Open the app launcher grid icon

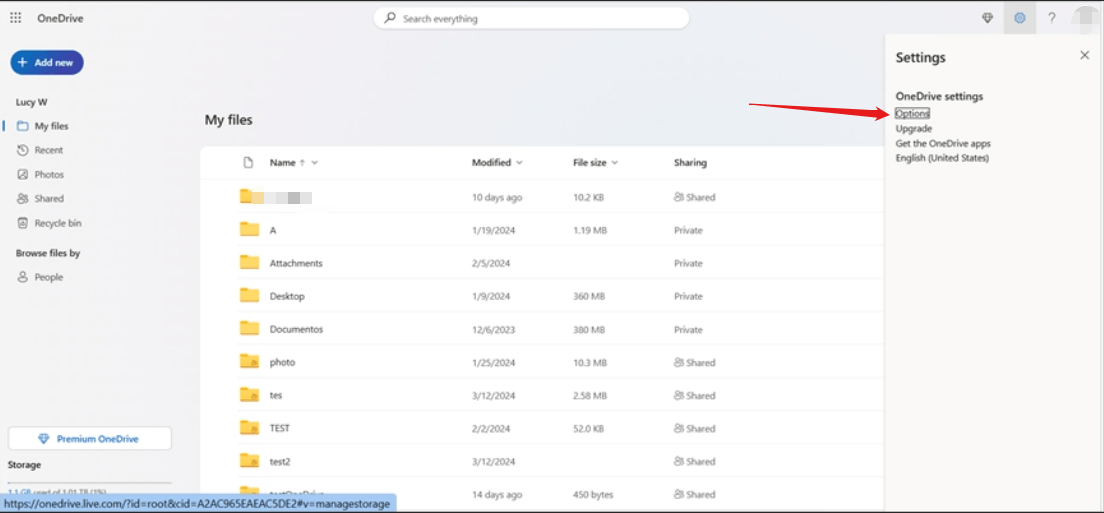pyautogui.click(x=15, y=18)
